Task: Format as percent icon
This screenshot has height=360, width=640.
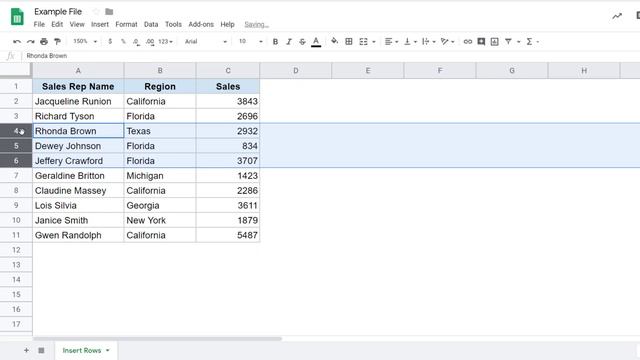Action: (x=123, y=42)
